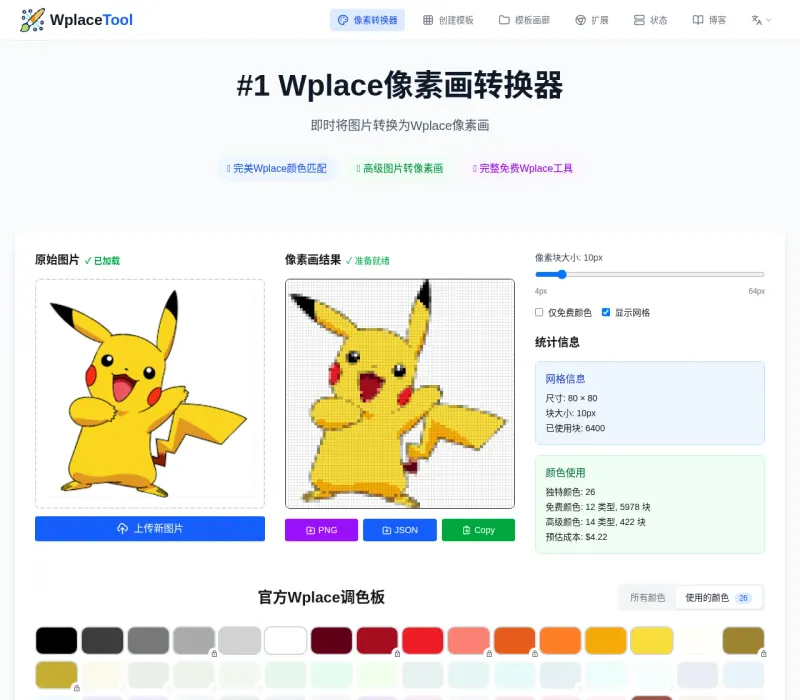Screen dimensions: 800x700
Task: Click the grid icon beside 创建模板
Action: click(428, 20)
